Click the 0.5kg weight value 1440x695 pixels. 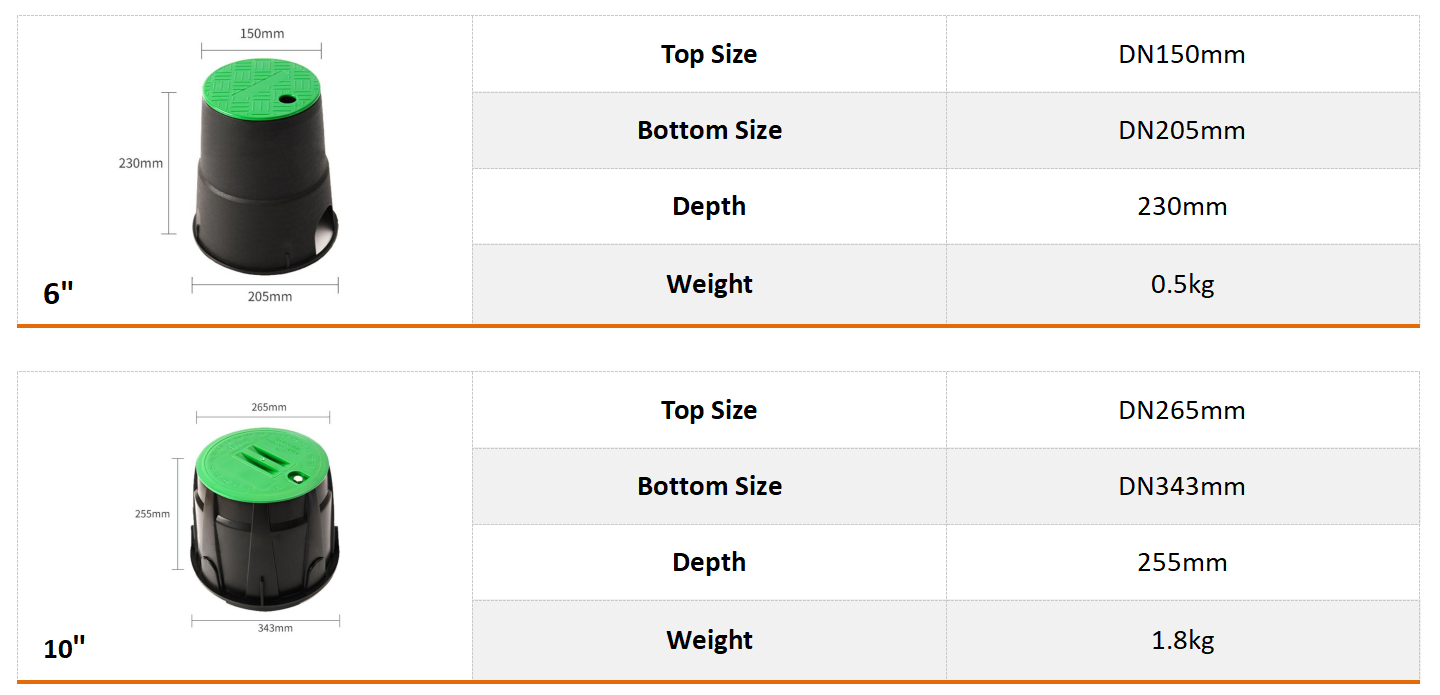point(1182,284)
